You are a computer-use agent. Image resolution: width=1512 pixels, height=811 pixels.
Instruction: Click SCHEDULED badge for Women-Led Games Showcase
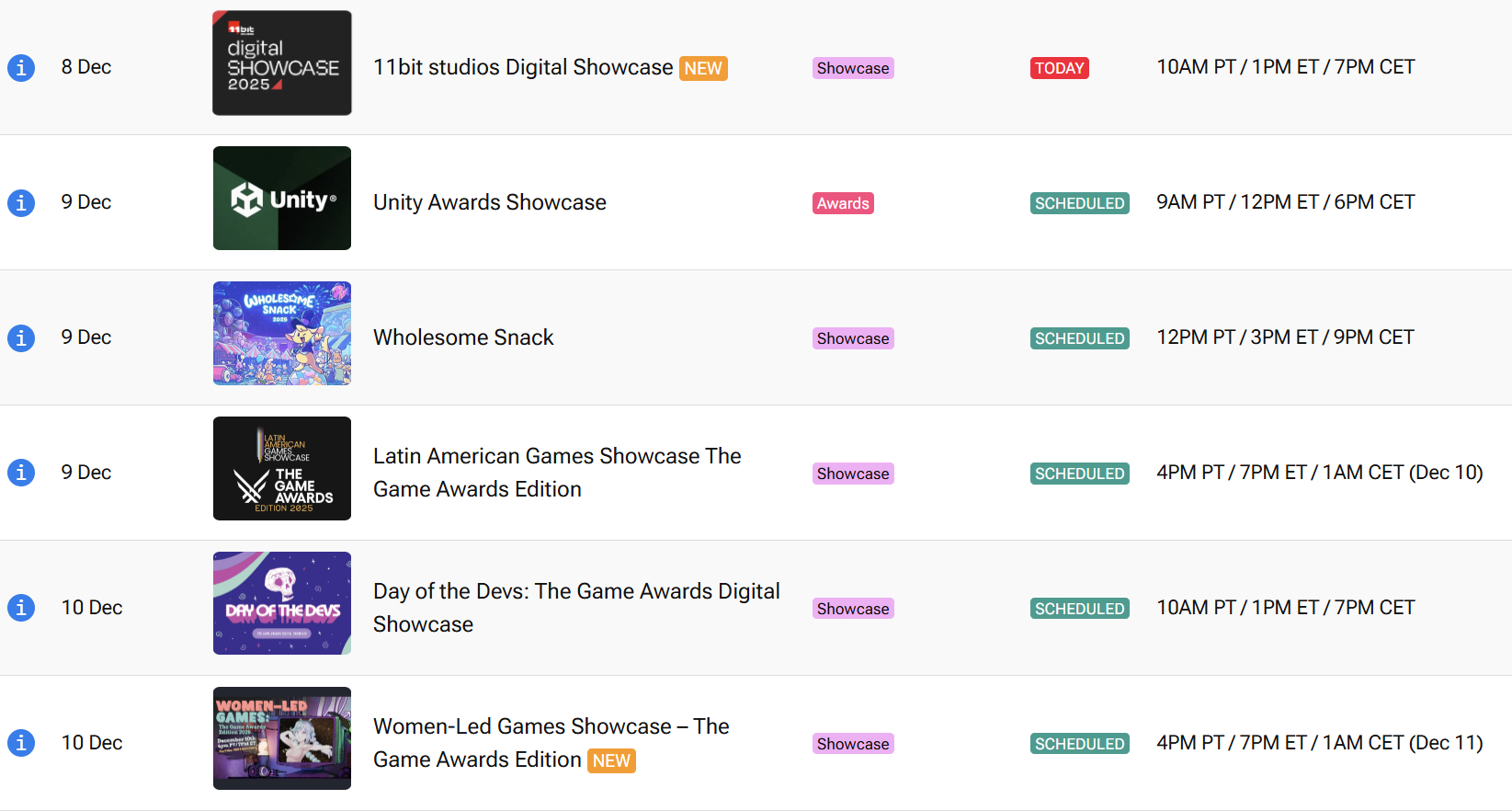point(1080,744)
